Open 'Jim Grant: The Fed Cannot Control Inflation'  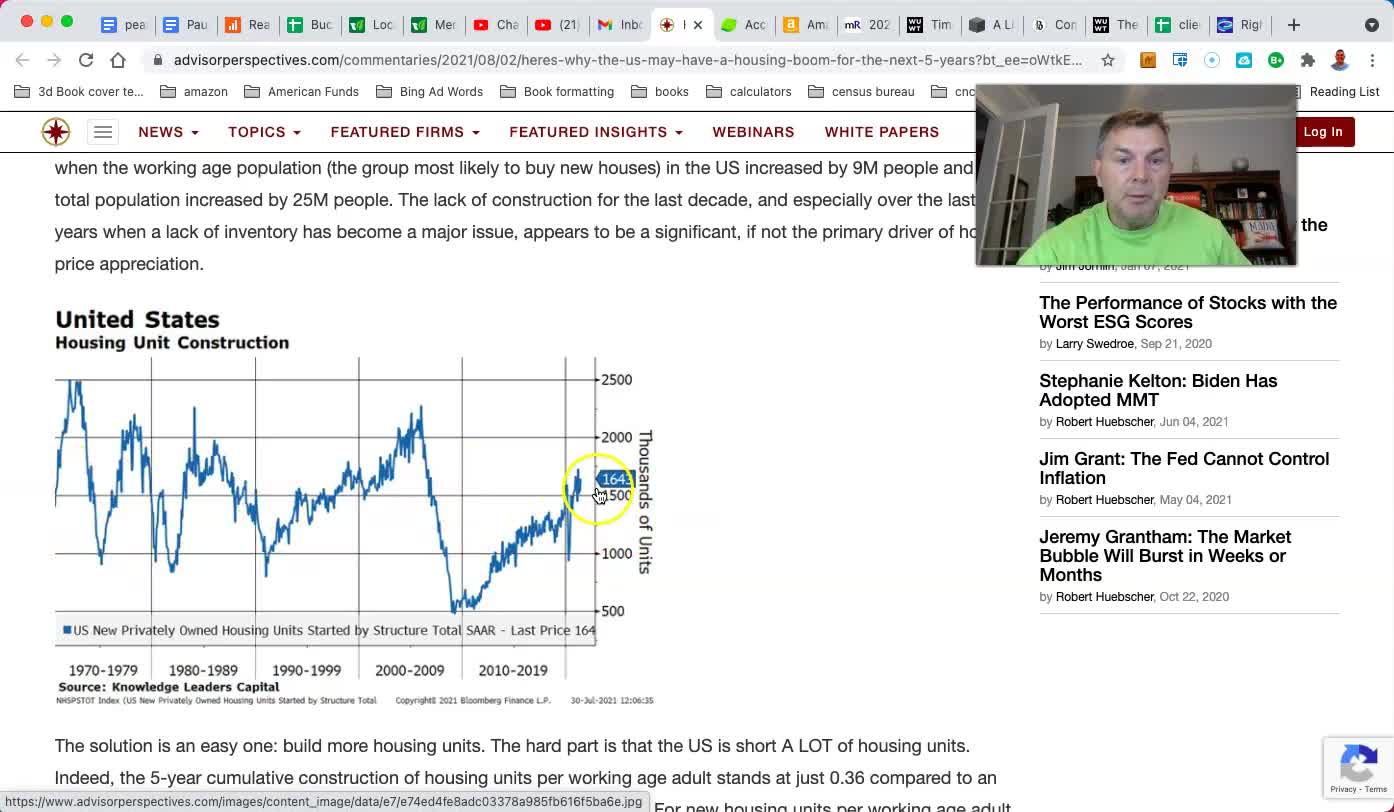1184,468
